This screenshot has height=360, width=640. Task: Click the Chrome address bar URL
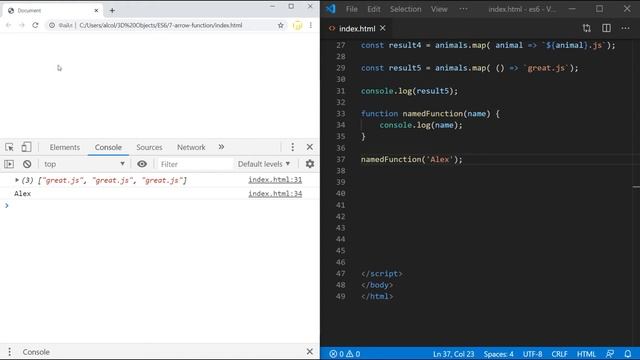(x=160, y=25)
